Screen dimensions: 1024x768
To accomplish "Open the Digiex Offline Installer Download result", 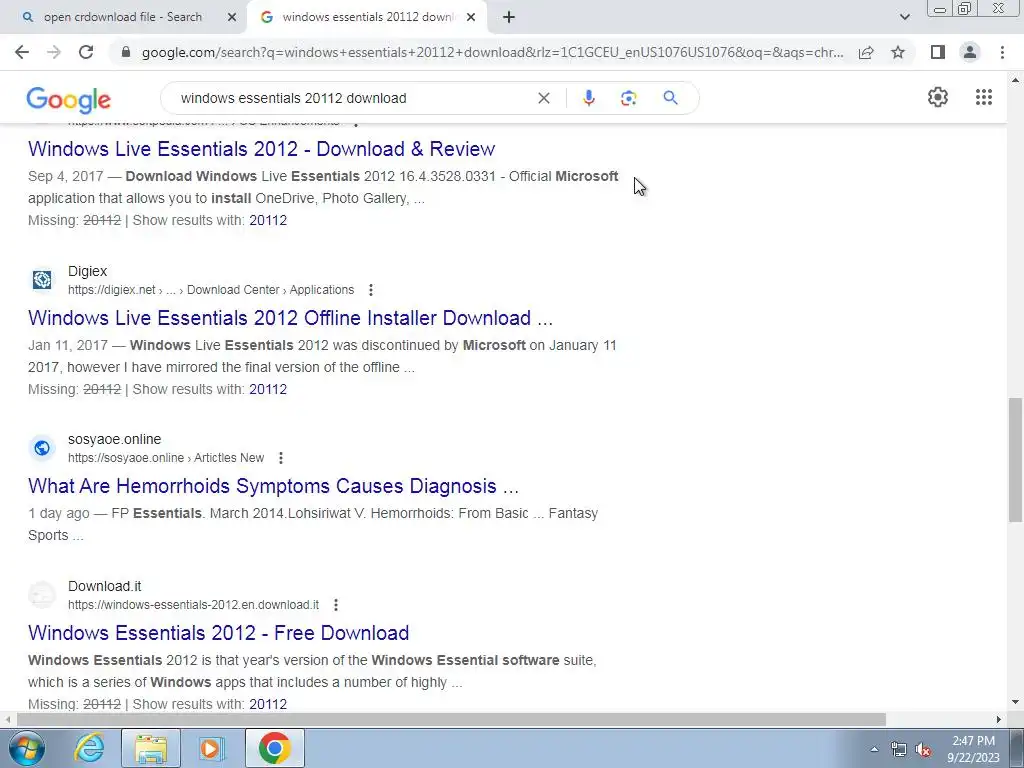I will [291, 318].
